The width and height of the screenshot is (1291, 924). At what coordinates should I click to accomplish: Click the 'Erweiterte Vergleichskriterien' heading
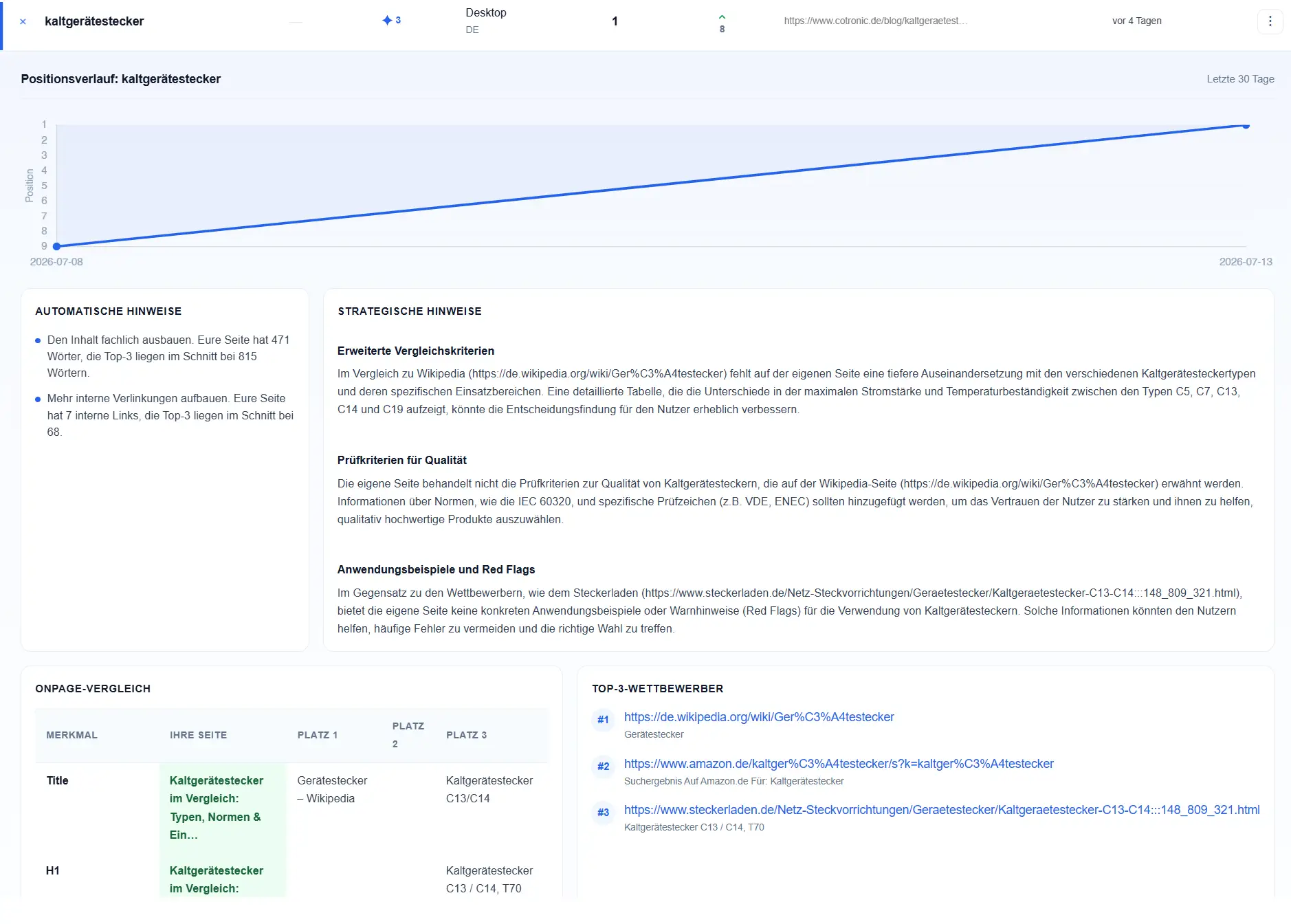416,351
